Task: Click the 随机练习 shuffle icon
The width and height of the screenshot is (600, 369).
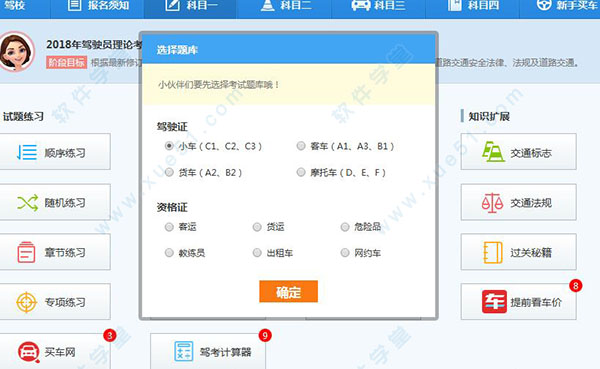Action: point(28,202)
